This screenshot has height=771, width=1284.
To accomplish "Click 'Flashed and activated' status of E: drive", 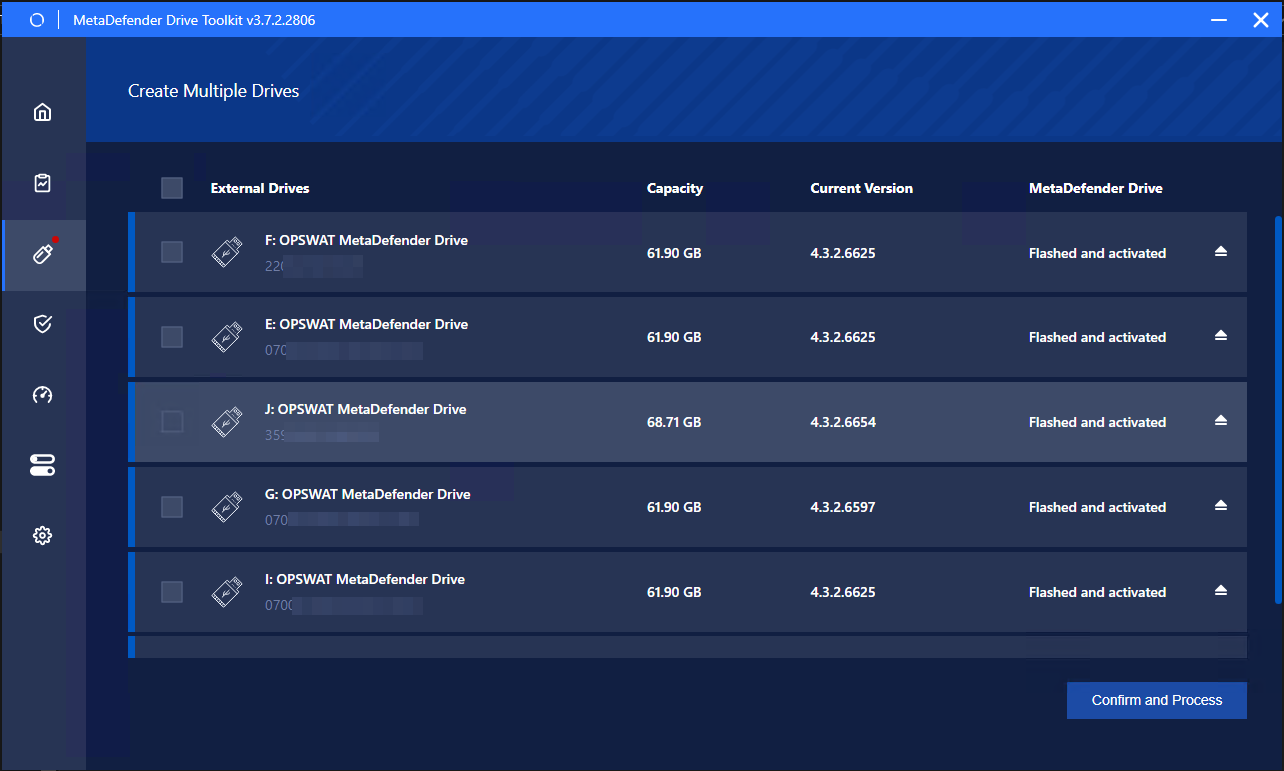I will pos(1097,337).
